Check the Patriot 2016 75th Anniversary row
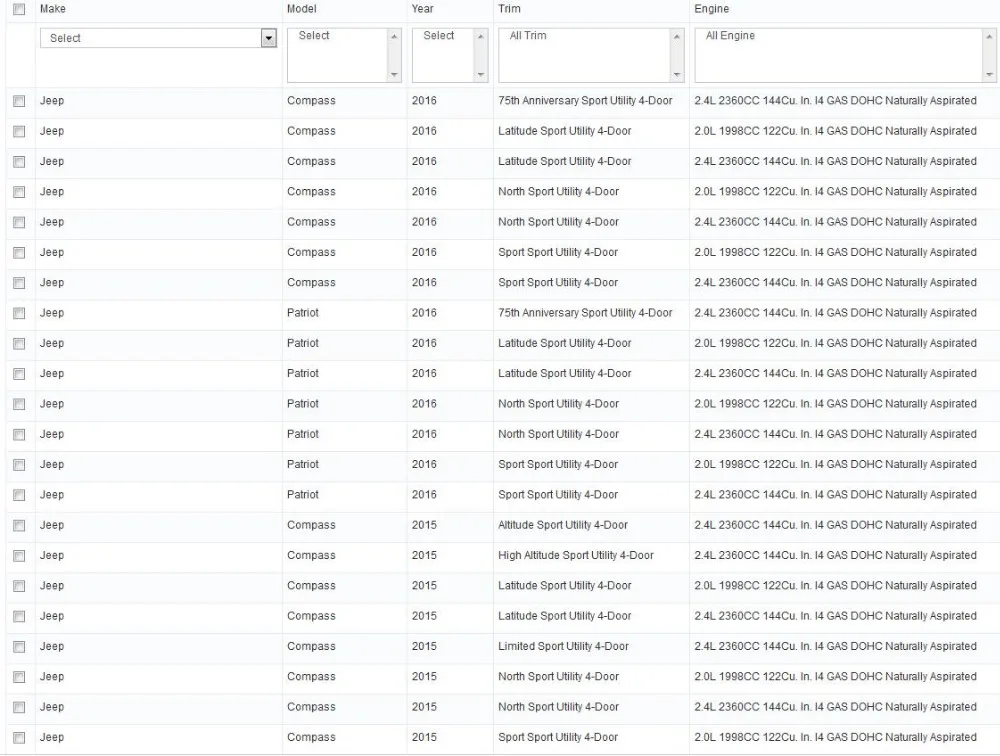The image size is (1000, 756). (x=19, y=313)
